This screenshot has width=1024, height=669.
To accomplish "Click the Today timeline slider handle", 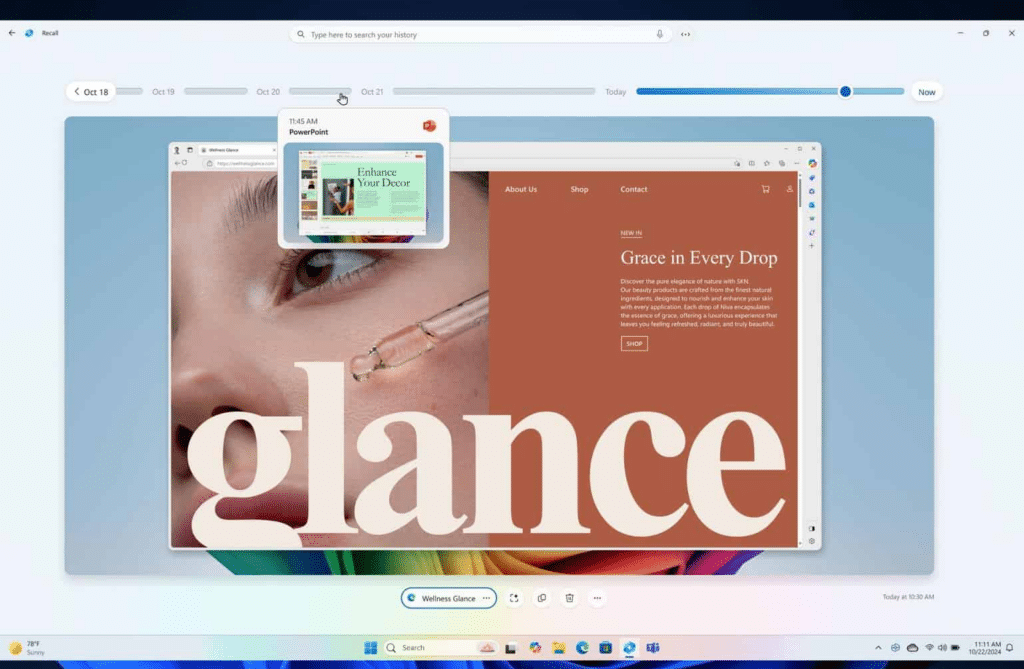I will coord(845,91).
